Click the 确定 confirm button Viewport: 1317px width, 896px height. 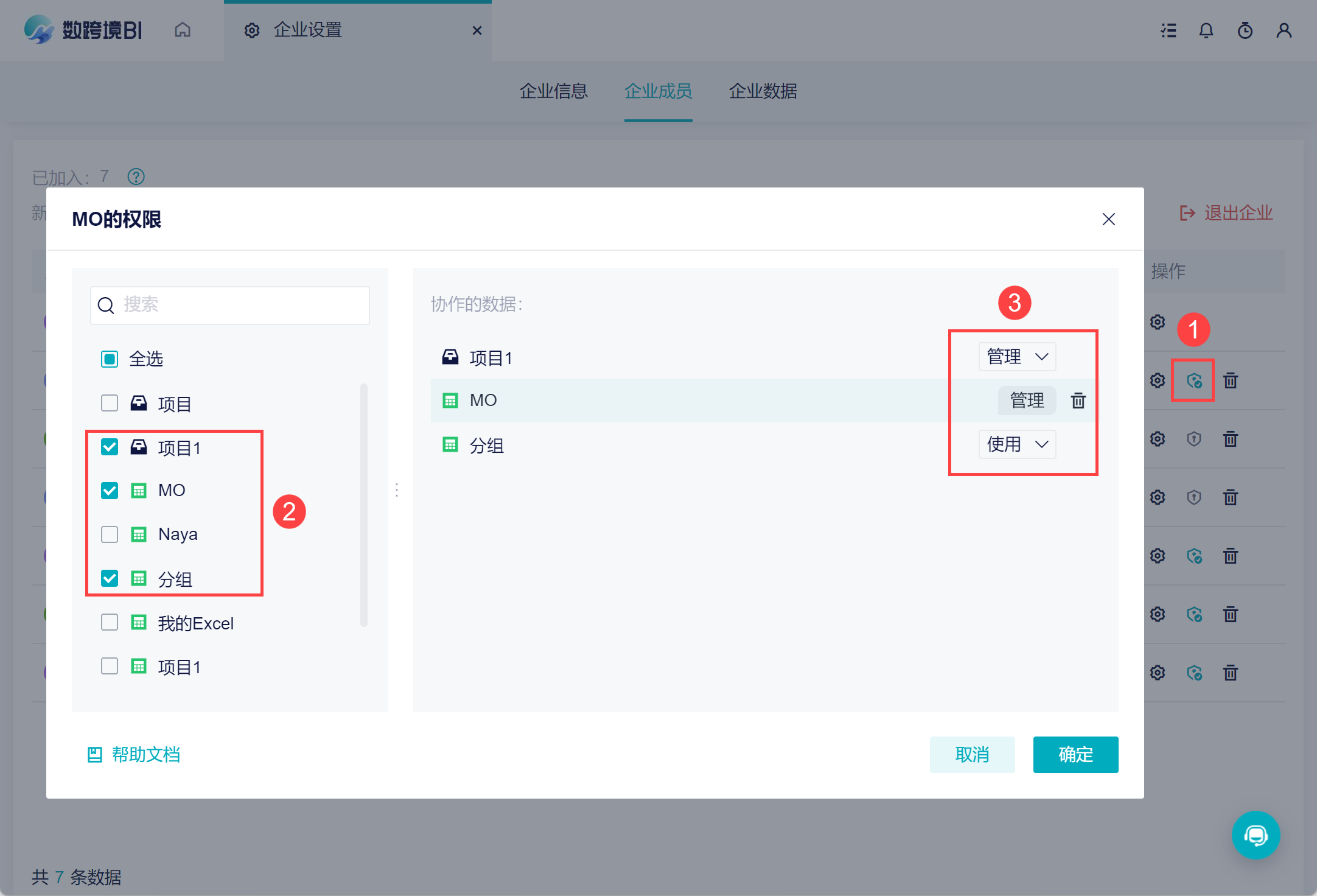pos(1075,755)
